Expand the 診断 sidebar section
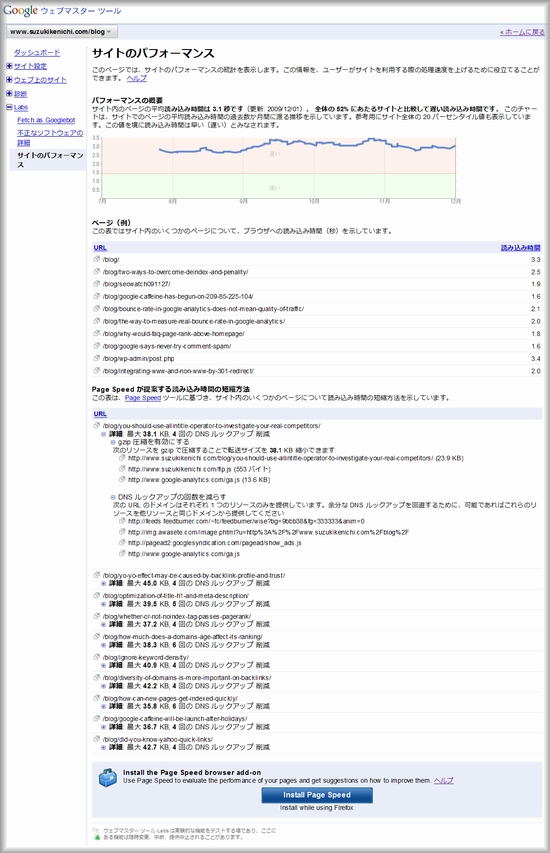550x853 pixels. pyautogui.click(x=9, y=94)
